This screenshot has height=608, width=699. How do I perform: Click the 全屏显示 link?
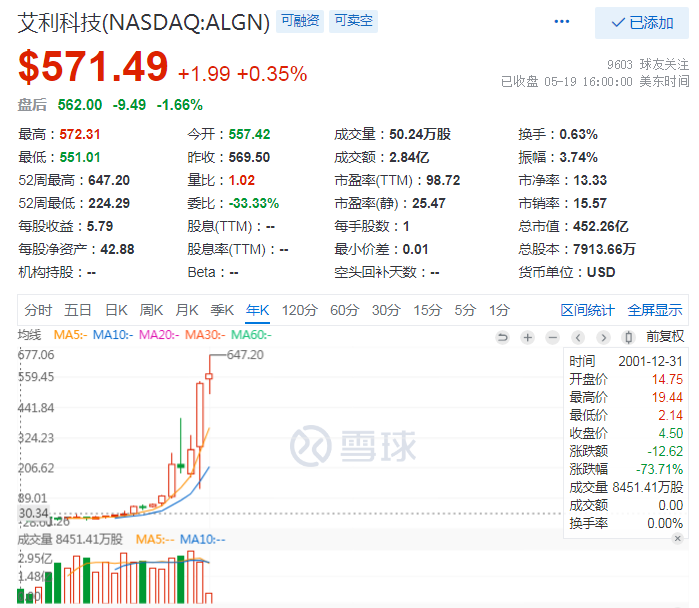tap(654, 310)
